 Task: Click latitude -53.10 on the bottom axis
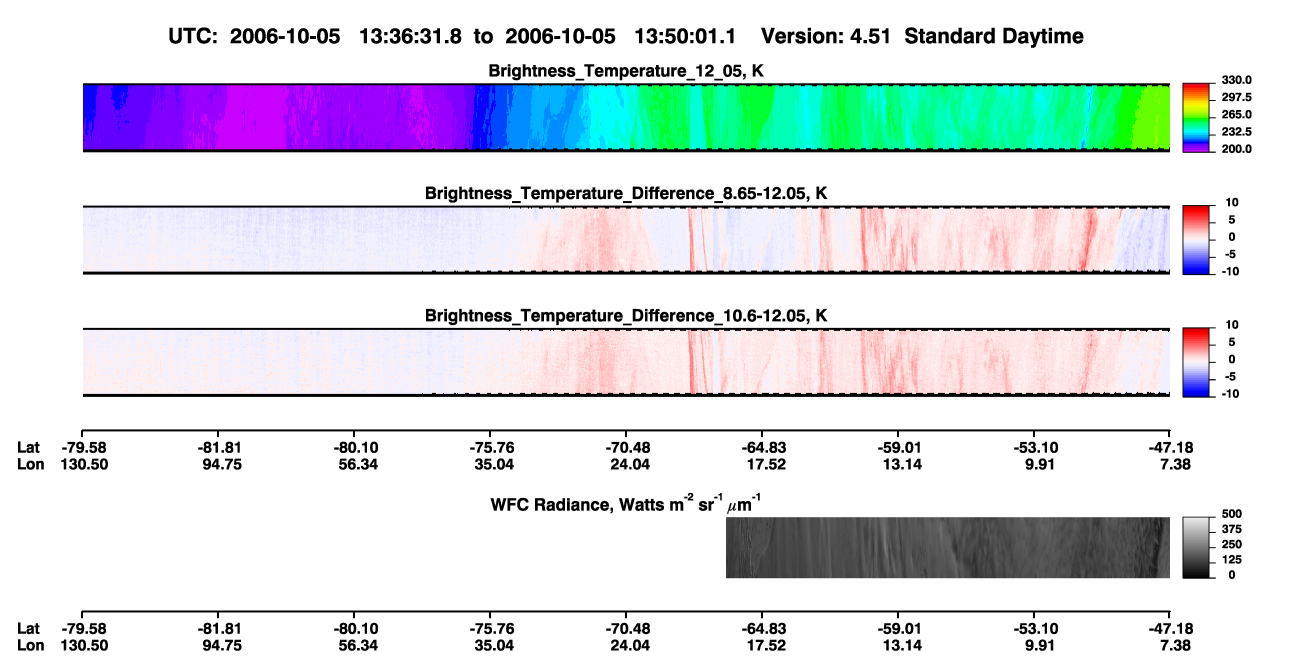tap(1034, 628)
